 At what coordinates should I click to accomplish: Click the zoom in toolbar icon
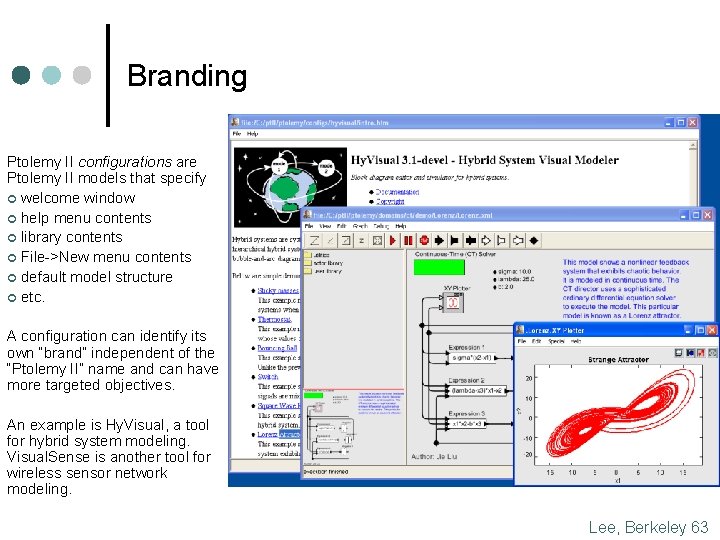[314, 241]
